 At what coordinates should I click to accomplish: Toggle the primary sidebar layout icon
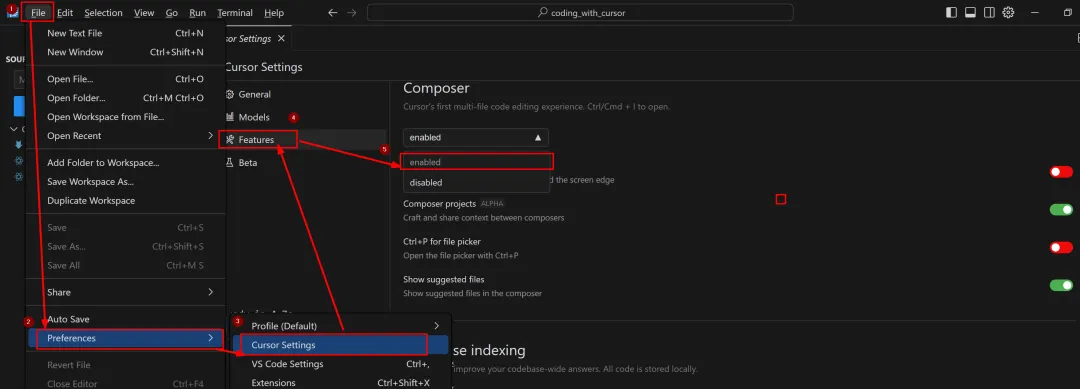tap(951, 12)
